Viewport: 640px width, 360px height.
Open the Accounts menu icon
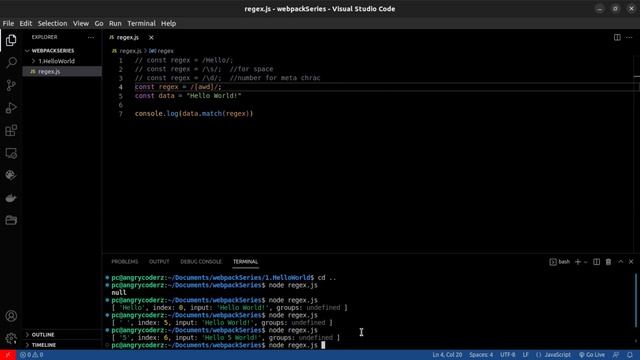click(11, 316)
